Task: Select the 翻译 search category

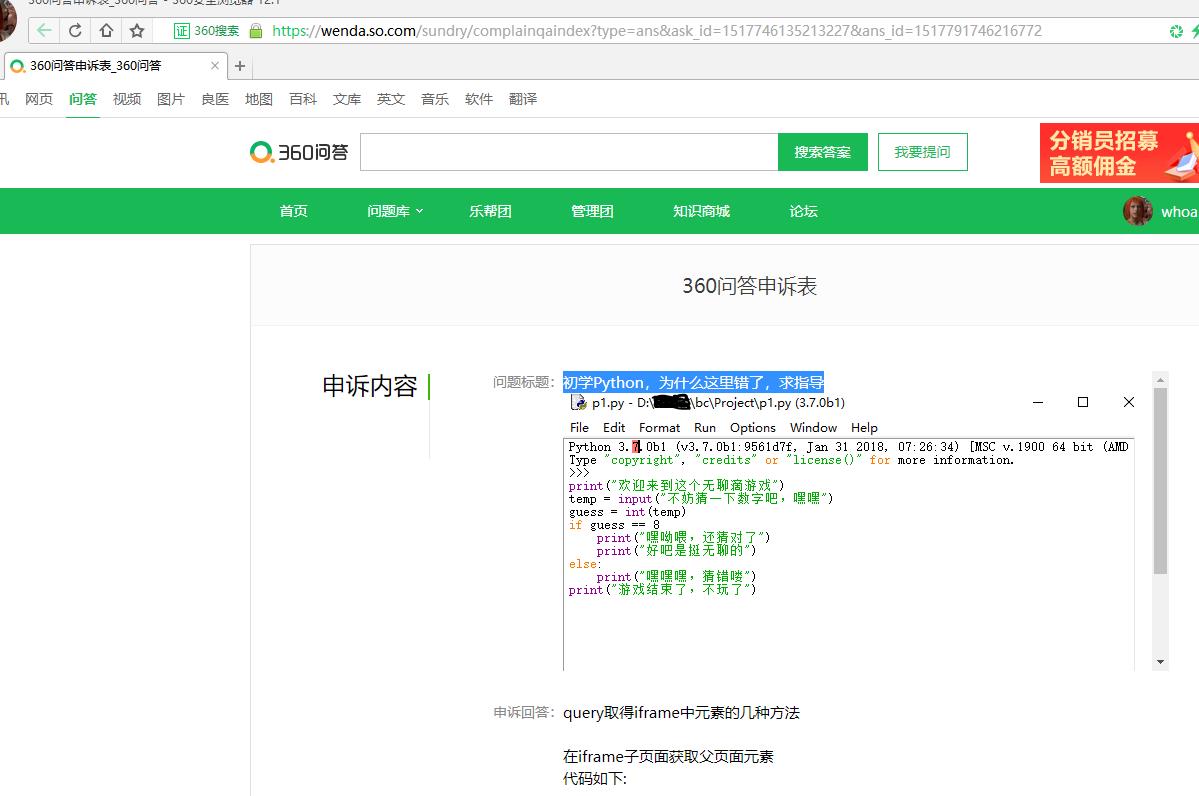Action: pyautogui.click(x=523, y=99)
